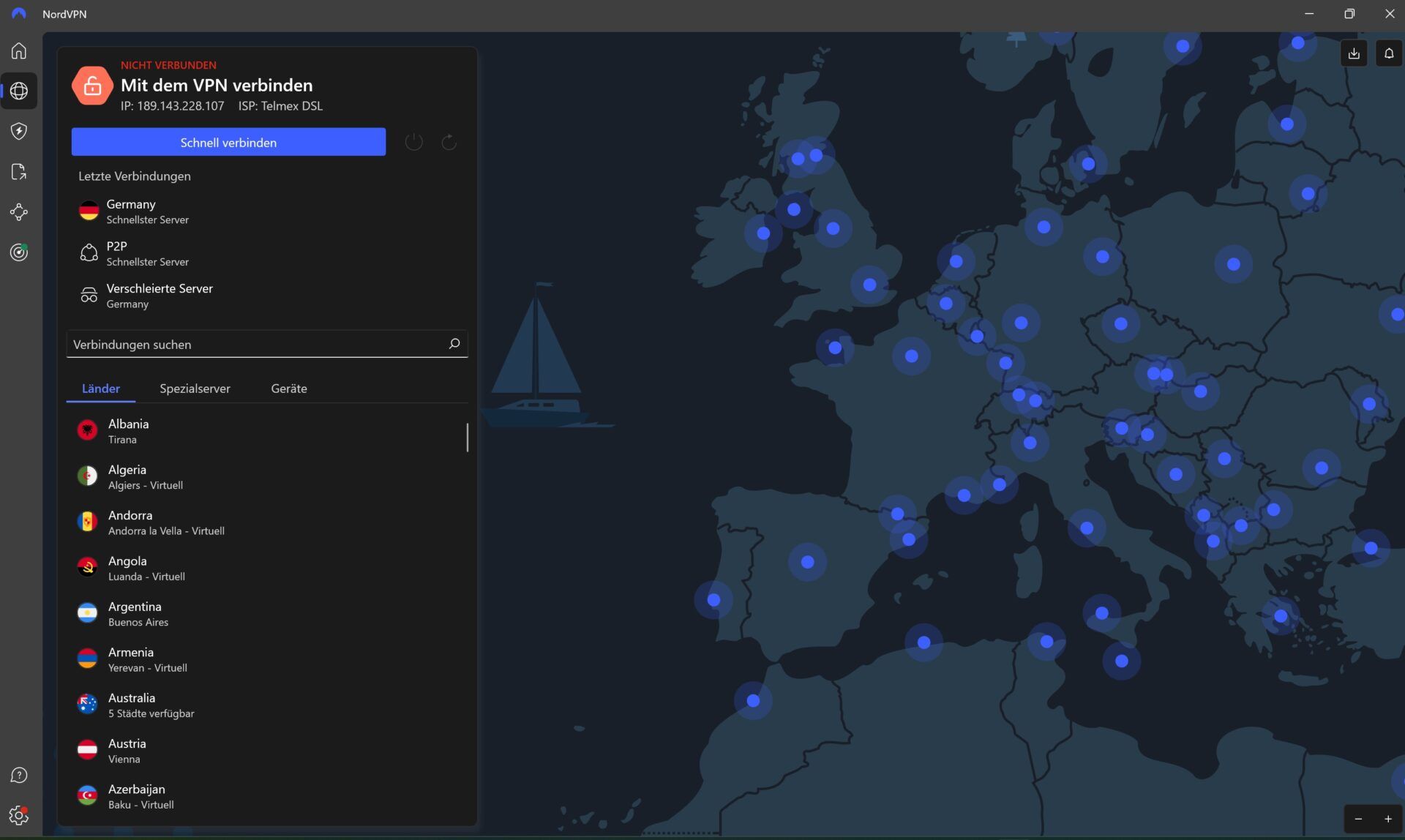Click the Andorra flag icon
The image size is (1405, 840).
[x=87, y=522]
